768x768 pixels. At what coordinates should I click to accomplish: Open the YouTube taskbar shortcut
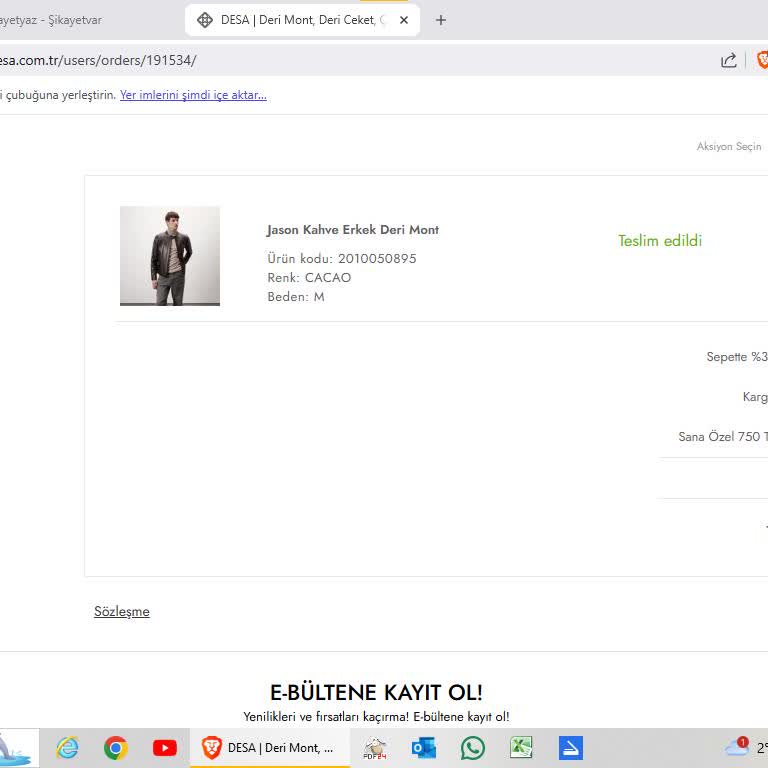[165, 748]
